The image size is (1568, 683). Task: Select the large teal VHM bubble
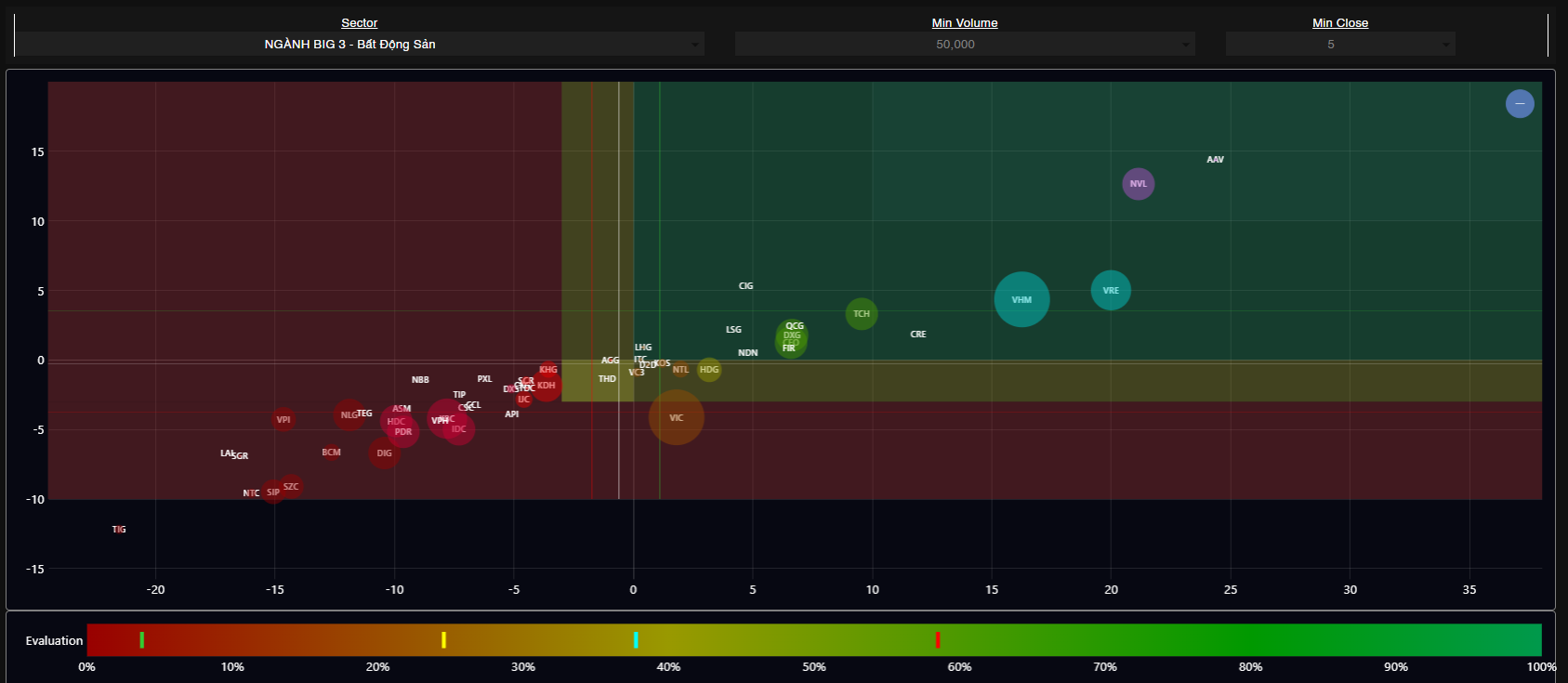click(x=1021, y=299)
